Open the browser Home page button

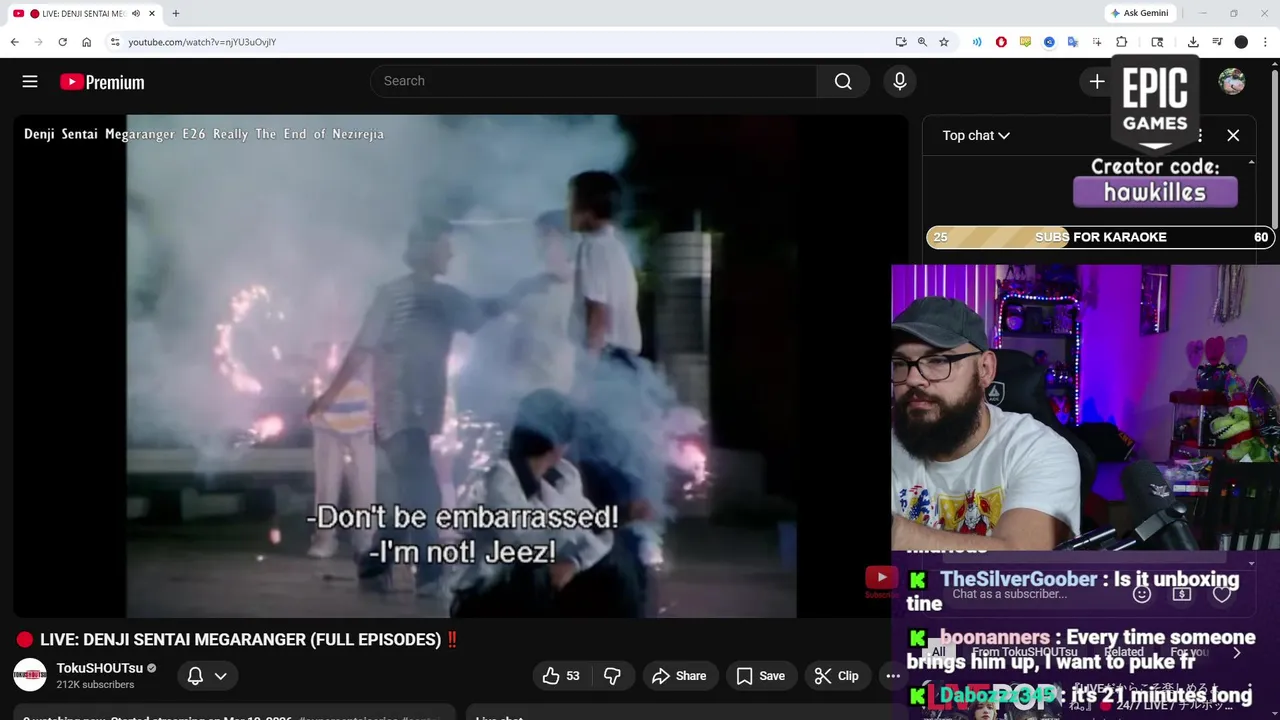(87, 42)
